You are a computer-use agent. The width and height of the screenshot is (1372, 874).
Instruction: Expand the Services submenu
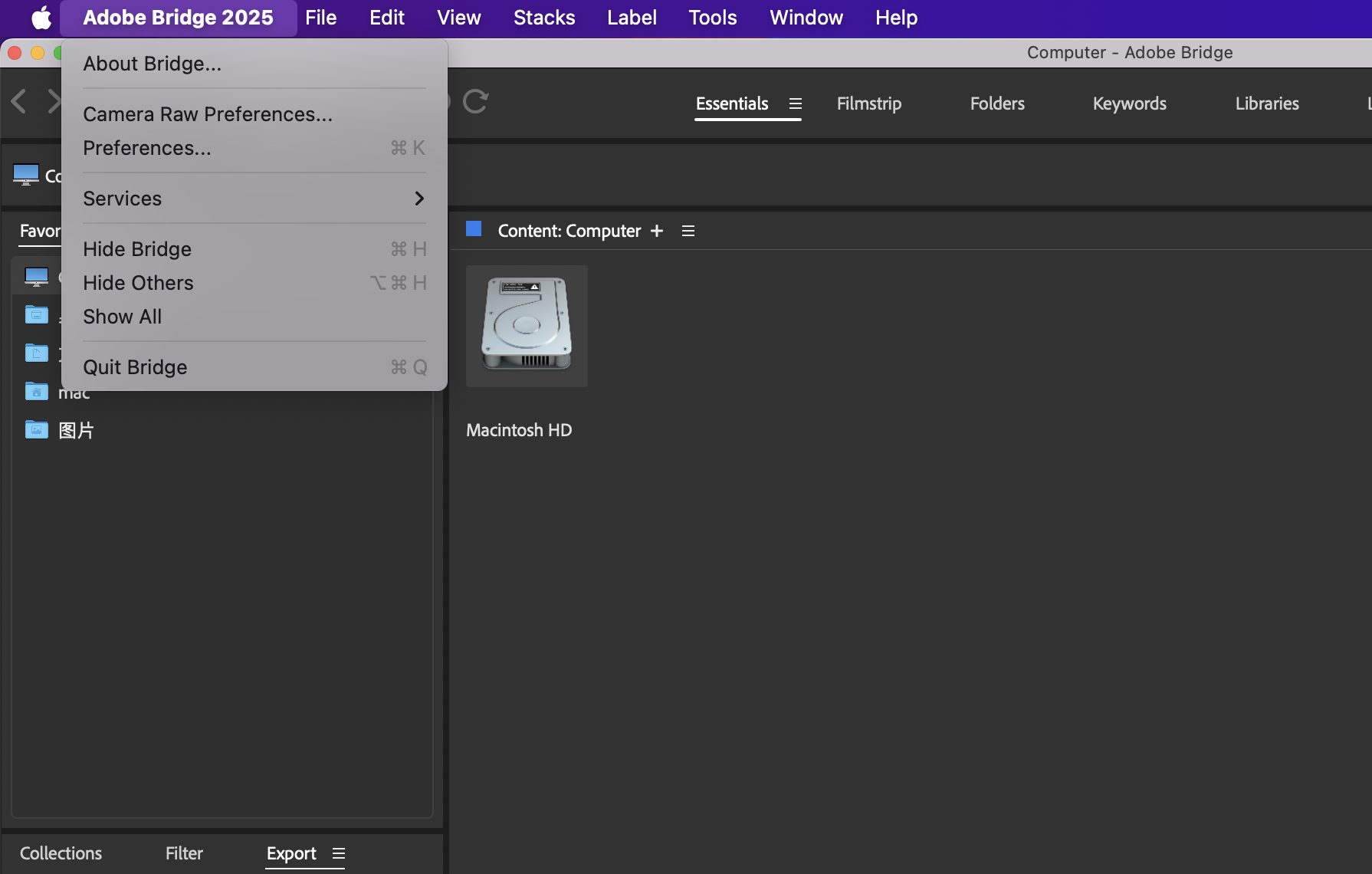254,199
